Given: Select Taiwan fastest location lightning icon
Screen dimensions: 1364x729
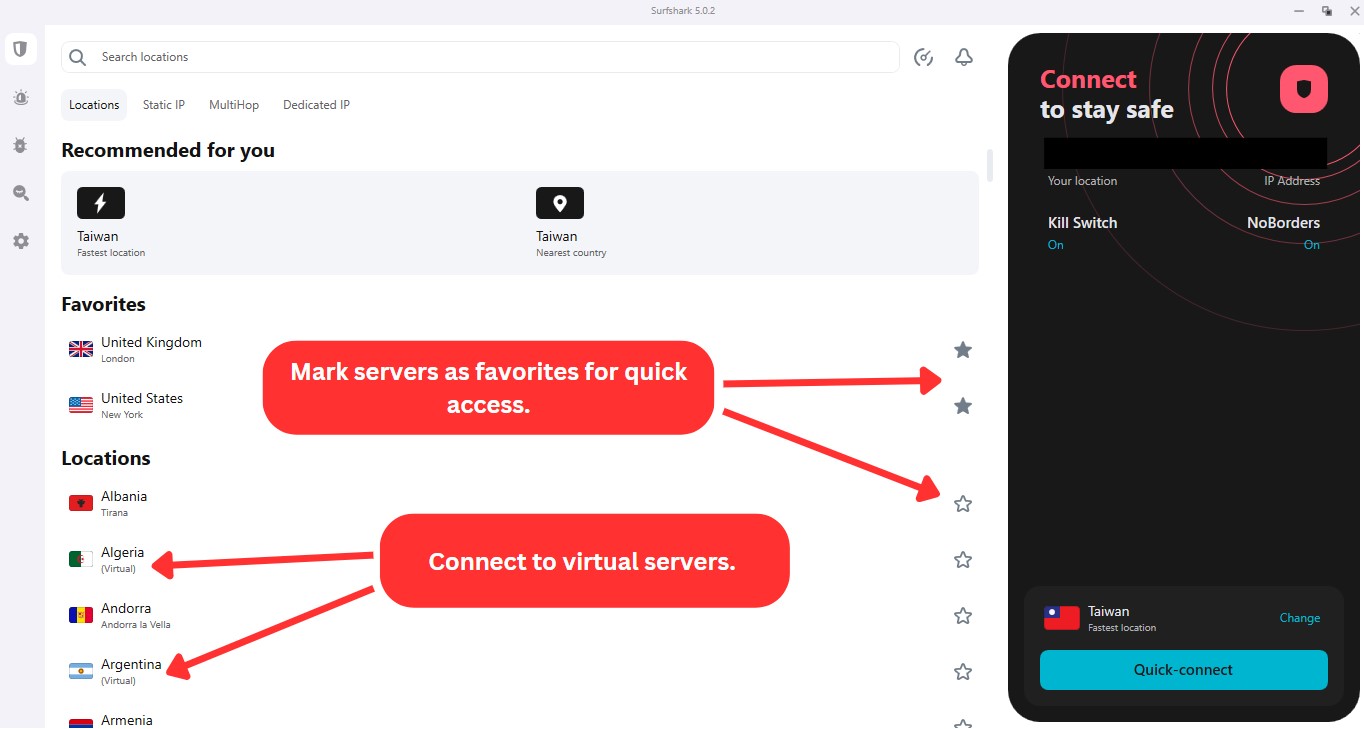Looking at the screenshot, I should click(x=101, y=203).
